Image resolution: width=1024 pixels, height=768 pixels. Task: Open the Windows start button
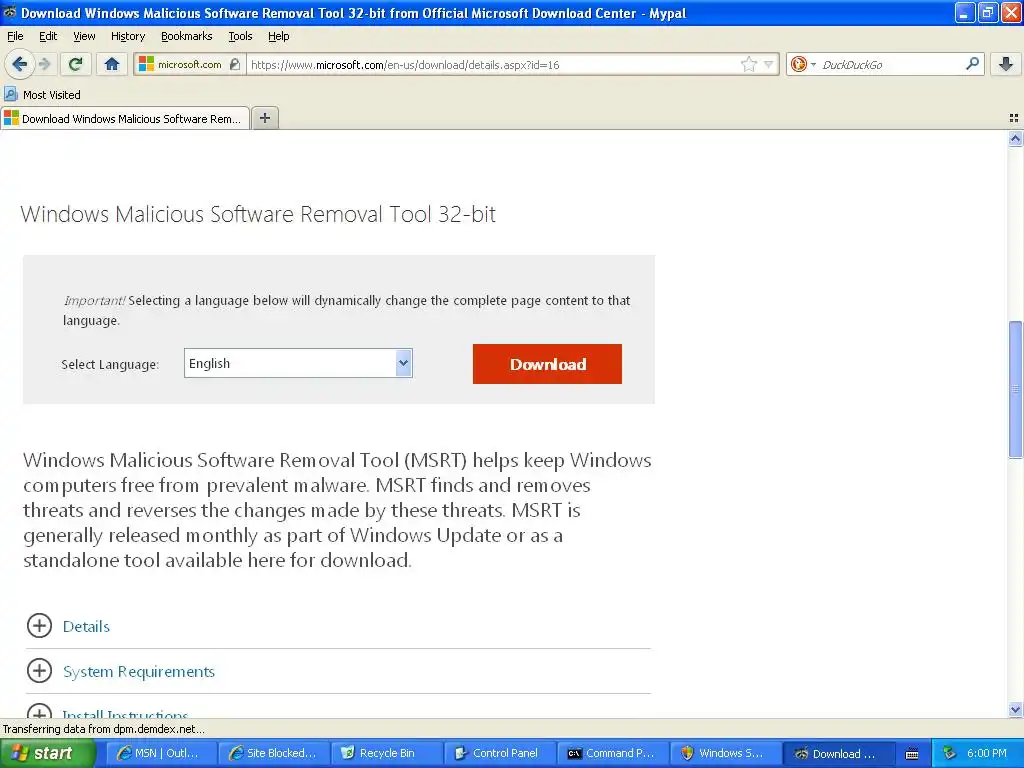pos(47,753)
